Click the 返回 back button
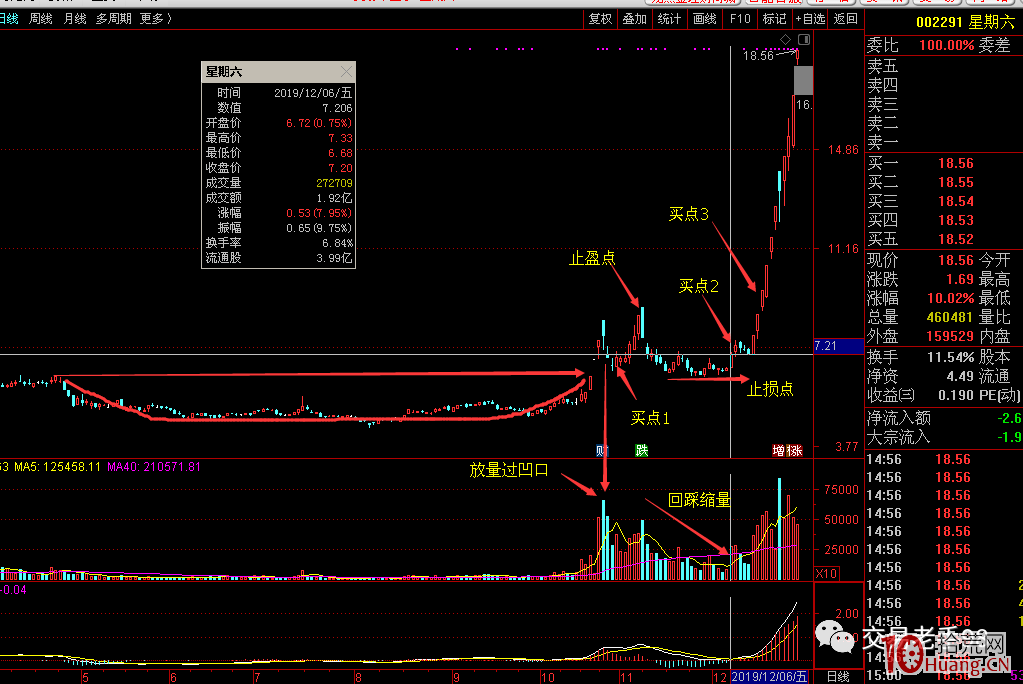The height and width of the screenshot is (684, 1023). click(x=846, y=19)
